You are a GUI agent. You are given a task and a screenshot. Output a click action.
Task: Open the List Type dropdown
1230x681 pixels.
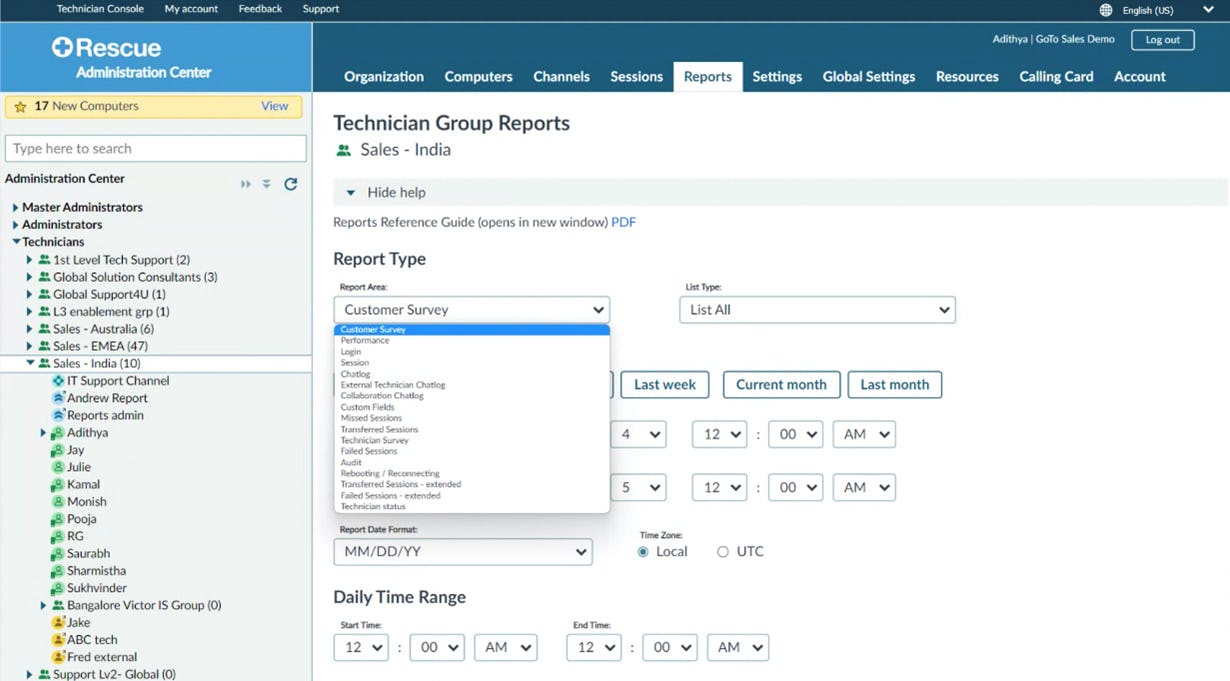tap(817, 310)
